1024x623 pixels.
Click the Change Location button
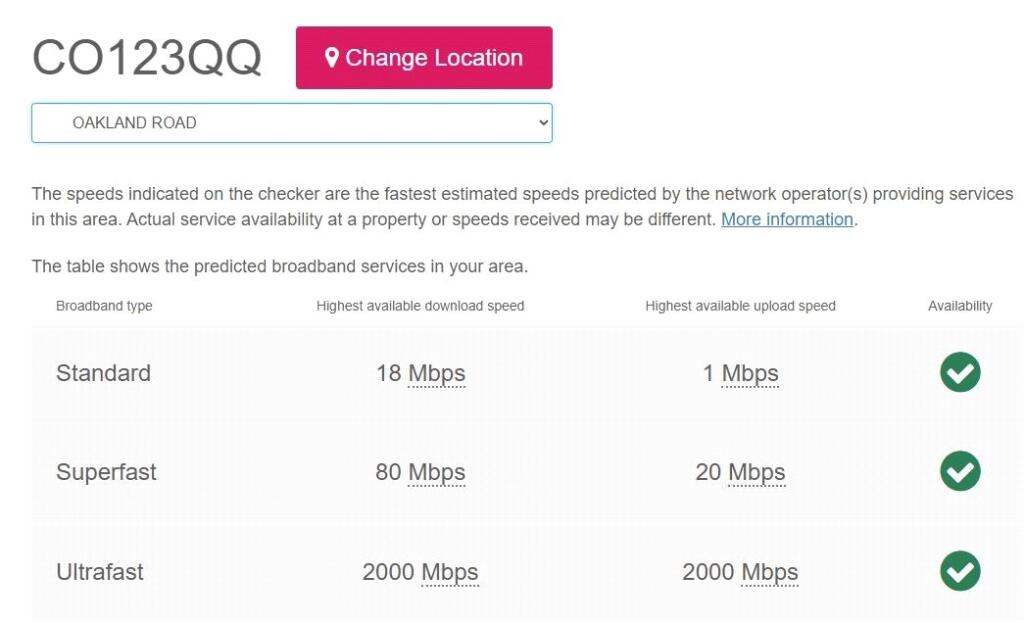423,57
